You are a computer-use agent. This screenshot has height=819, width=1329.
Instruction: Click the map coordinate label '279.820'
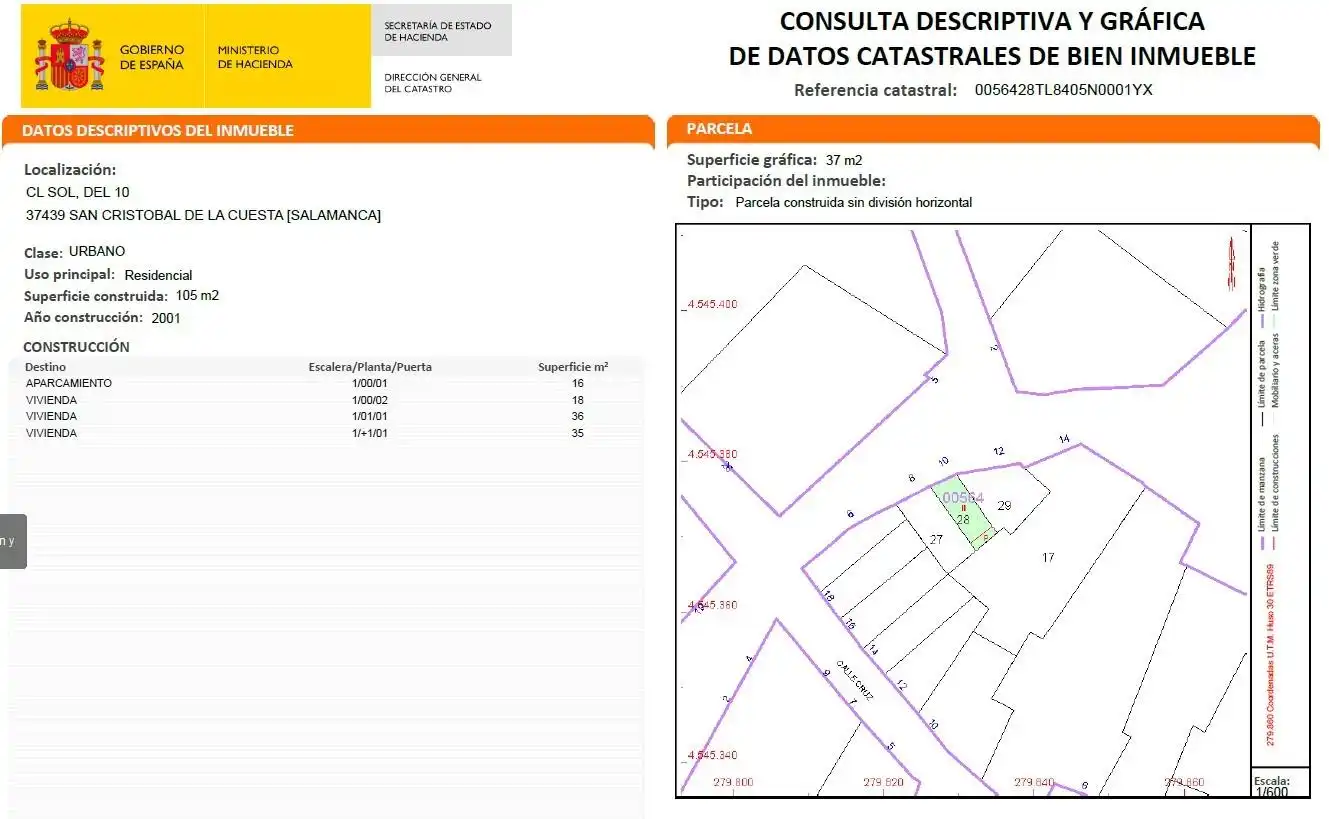pos(882,782)
